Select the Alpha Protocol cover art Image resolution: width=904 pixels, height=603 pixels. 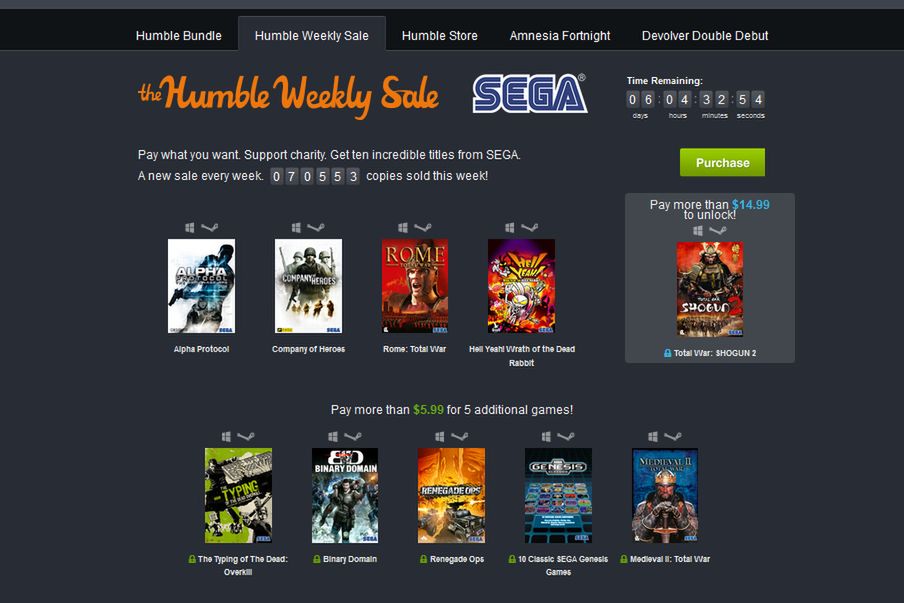pyautogui.click(x=201, y=286)
